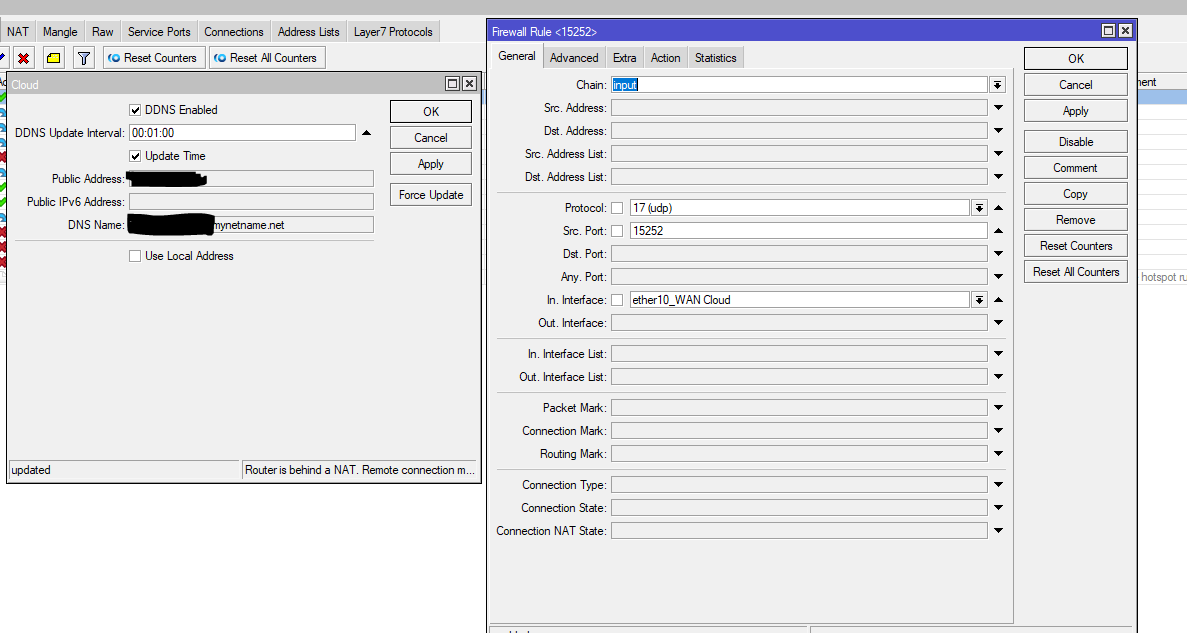Image resolution: width=1187 pixels, height=633 pixels.
Task: Click the Src. Port field showing 15252
Action: [808, 231]
